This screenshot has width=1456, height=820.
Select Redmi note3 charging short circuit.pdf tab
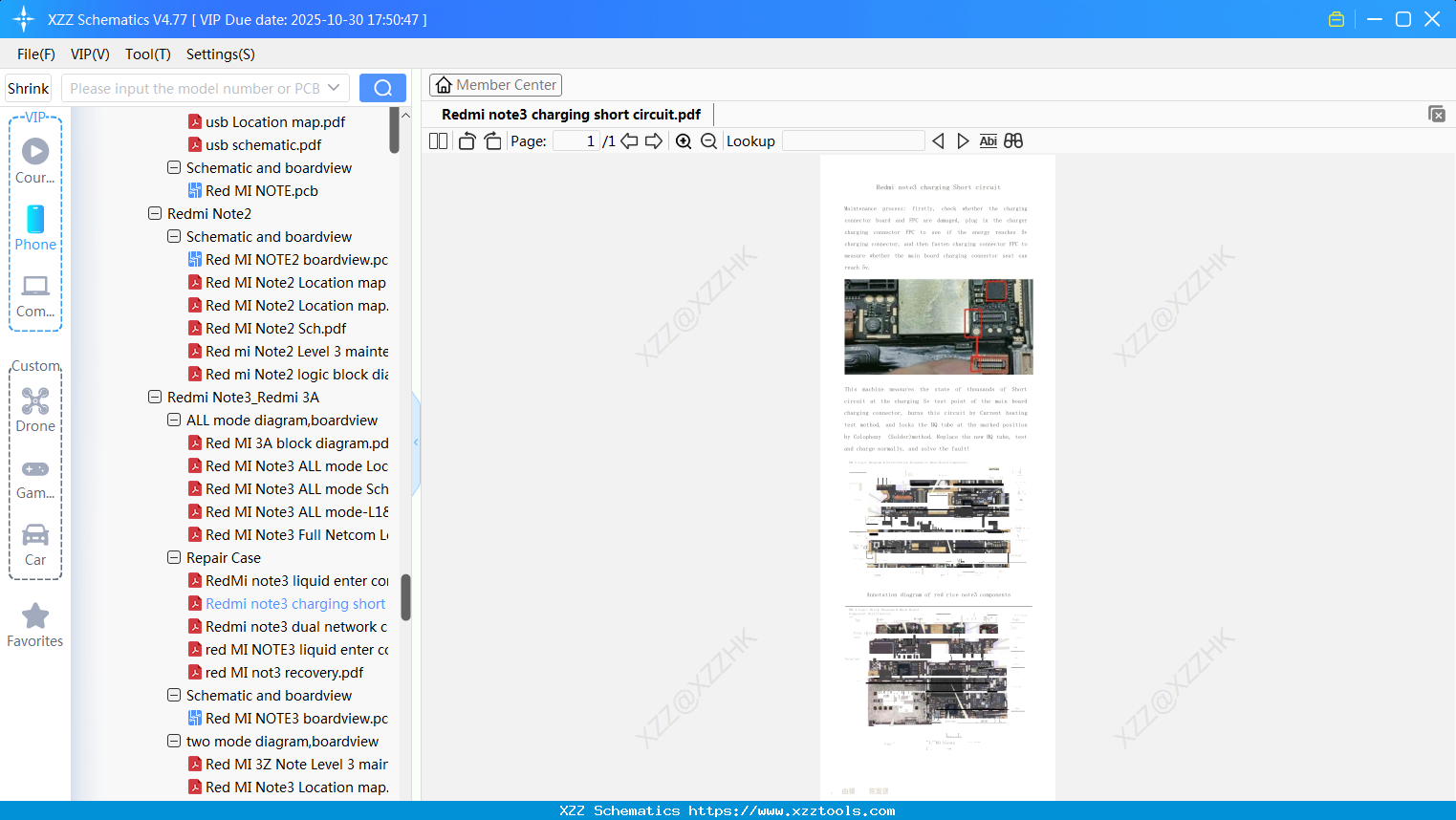(571, 115)
